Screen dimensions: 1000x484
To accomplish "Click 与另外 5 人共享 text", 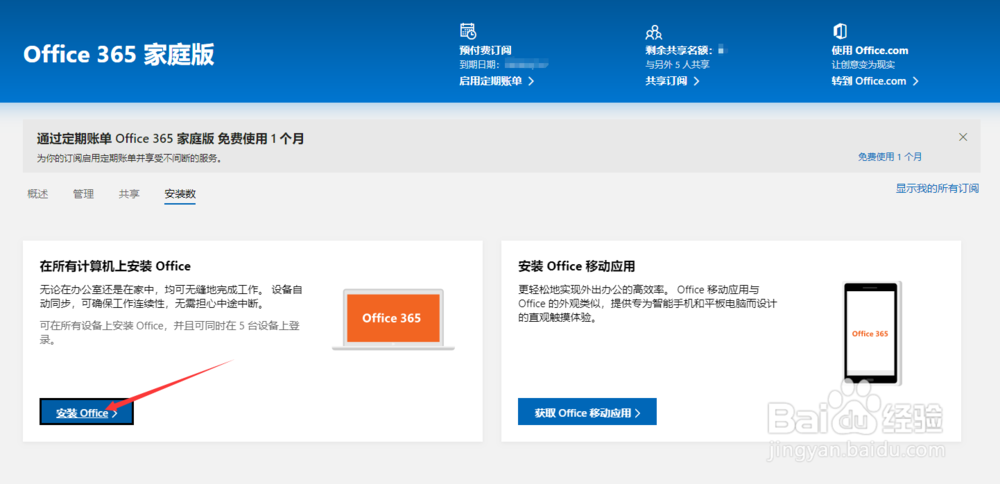I will point(677,64).
